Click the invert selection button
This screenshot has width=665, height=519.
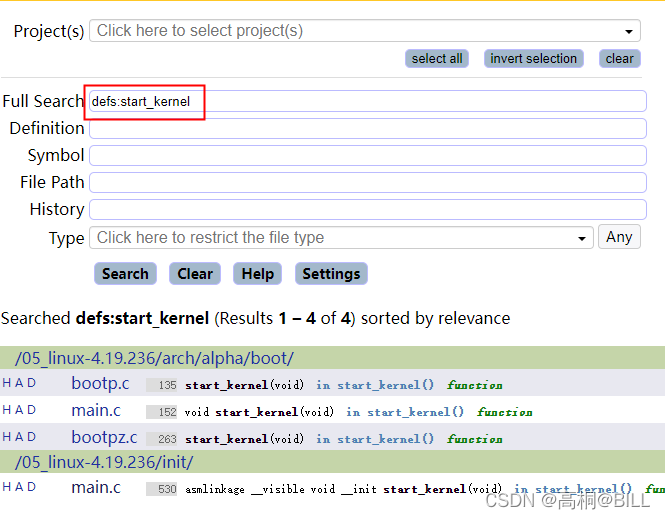[x=533, y=59]
